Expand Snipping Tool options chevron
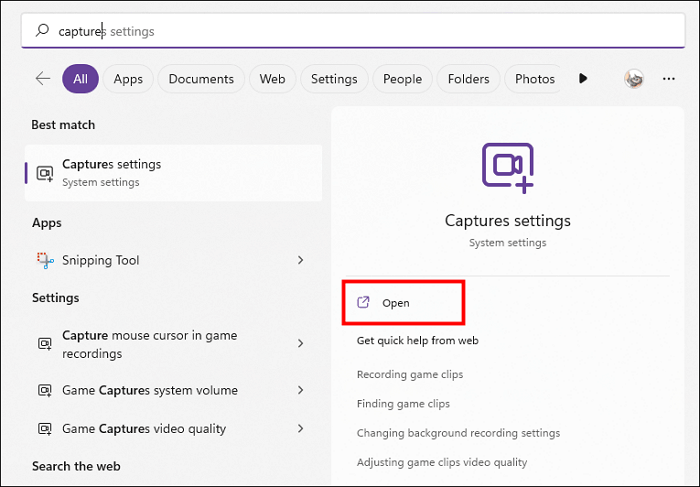Screen dimensions: 700x487 [x=300, y=260]
